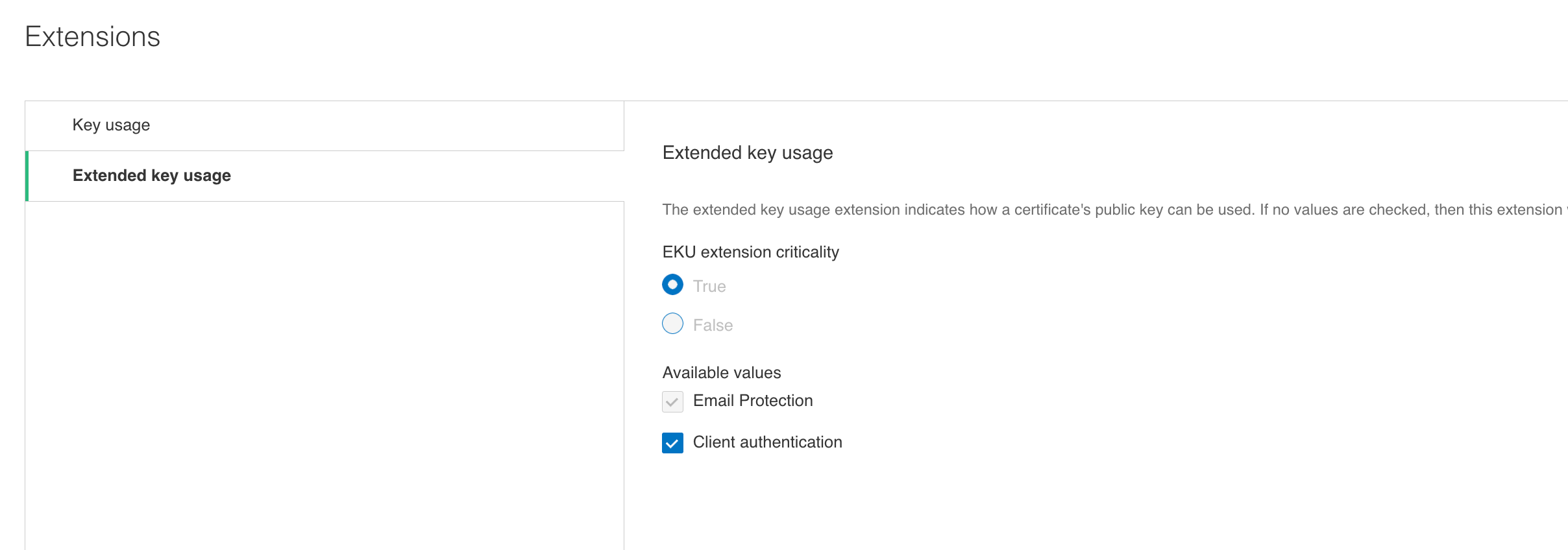This screenshot has width=1568, height=550.
Task: Select the Extended key usage tab
Action: pos(151,176)
